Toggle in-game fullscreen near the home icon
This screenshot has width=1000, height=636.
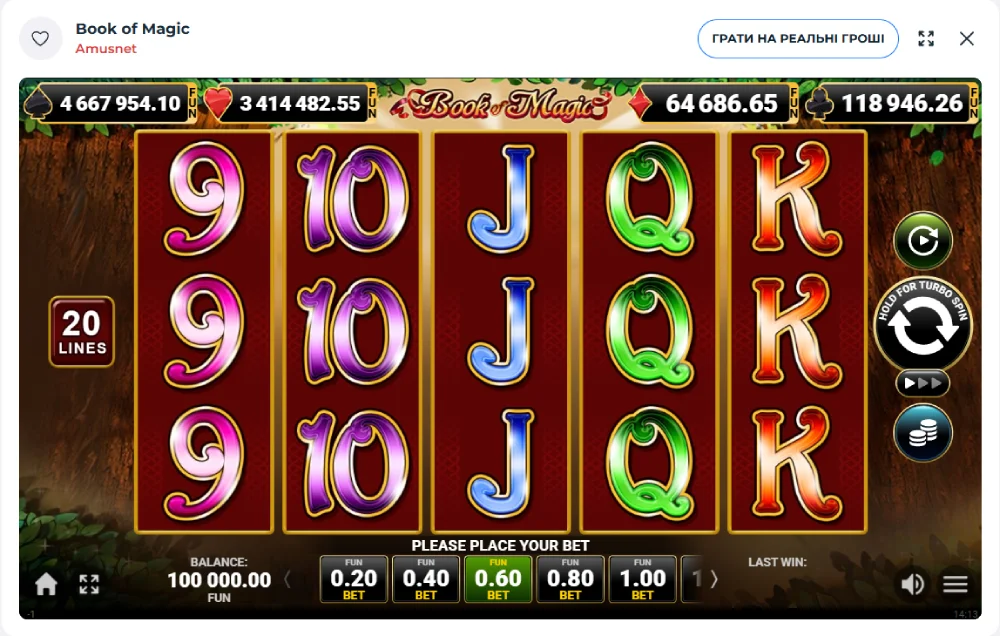(x=89, y=584)
